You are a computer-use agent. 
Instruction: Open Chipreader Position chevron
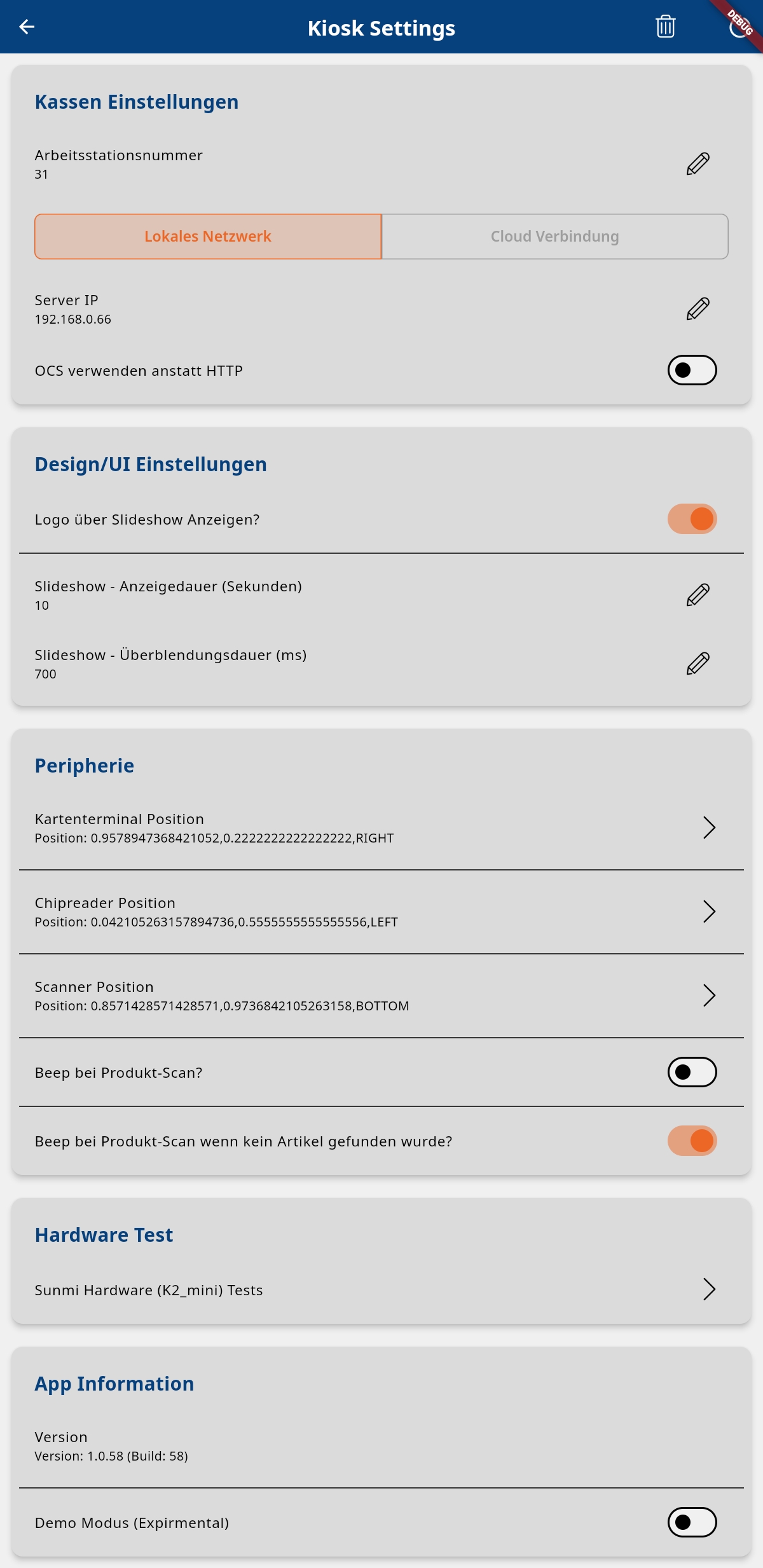point(709,912)
